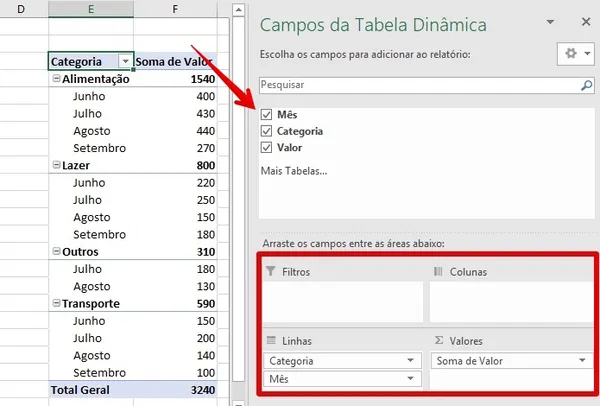Select the Total Geral cell
Image resolution: width=600 pixels, height=406 pixels.
coord(91,390)
